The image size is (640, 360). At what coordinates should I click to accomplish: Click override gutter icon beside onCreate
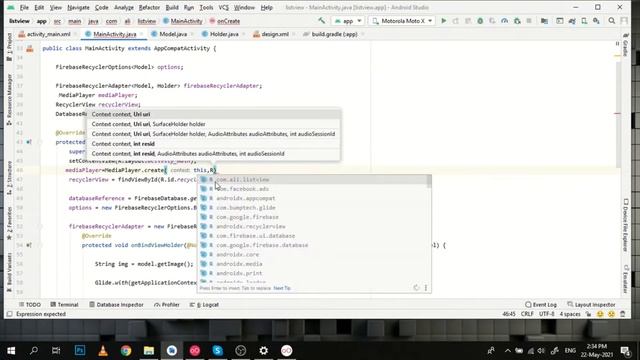coord(29,142)
